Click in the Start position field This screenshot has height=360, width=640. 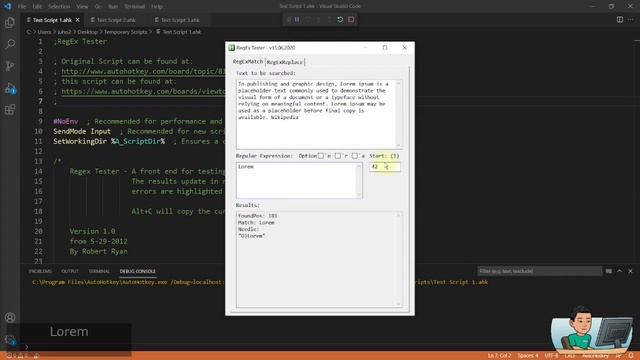click(x=384, y=167)
